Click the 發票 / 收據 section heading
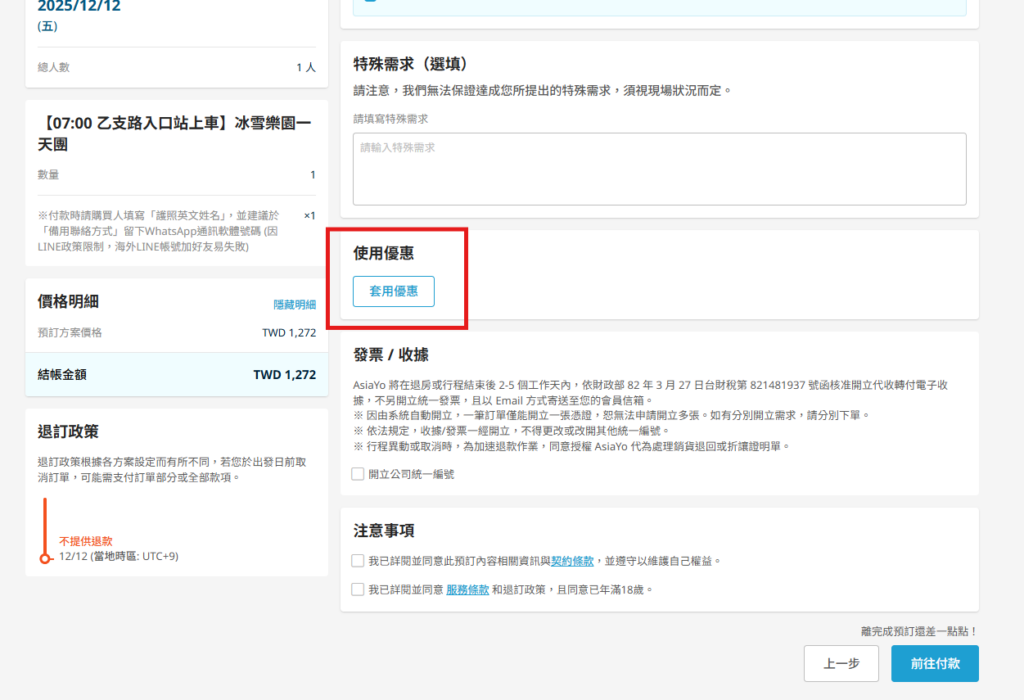Image resolution: width=1024 pixels, height=700 pixels. 392,354
